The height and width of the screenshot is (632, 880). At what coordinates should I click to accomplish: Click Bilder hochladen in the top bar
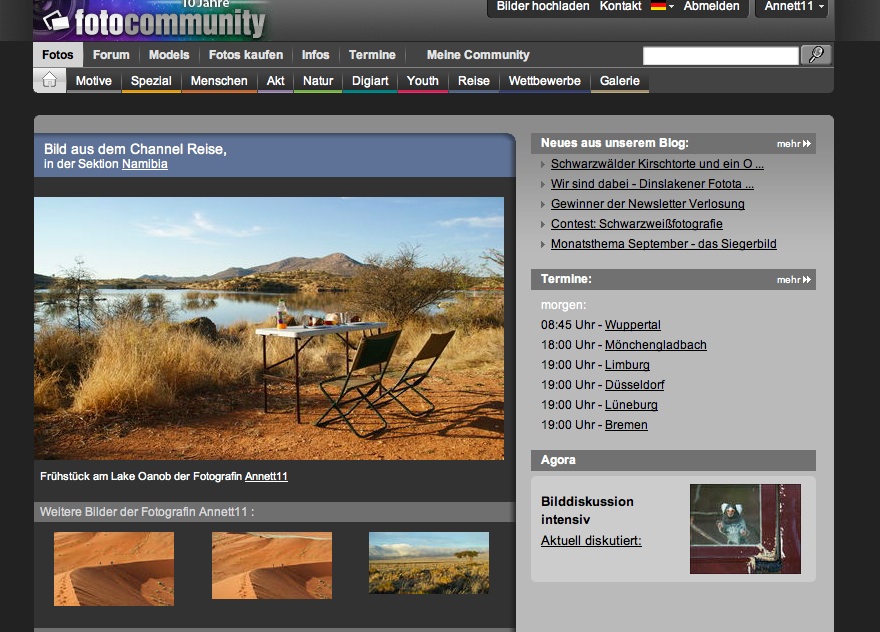pyautogui.click(x=543, y=6)
